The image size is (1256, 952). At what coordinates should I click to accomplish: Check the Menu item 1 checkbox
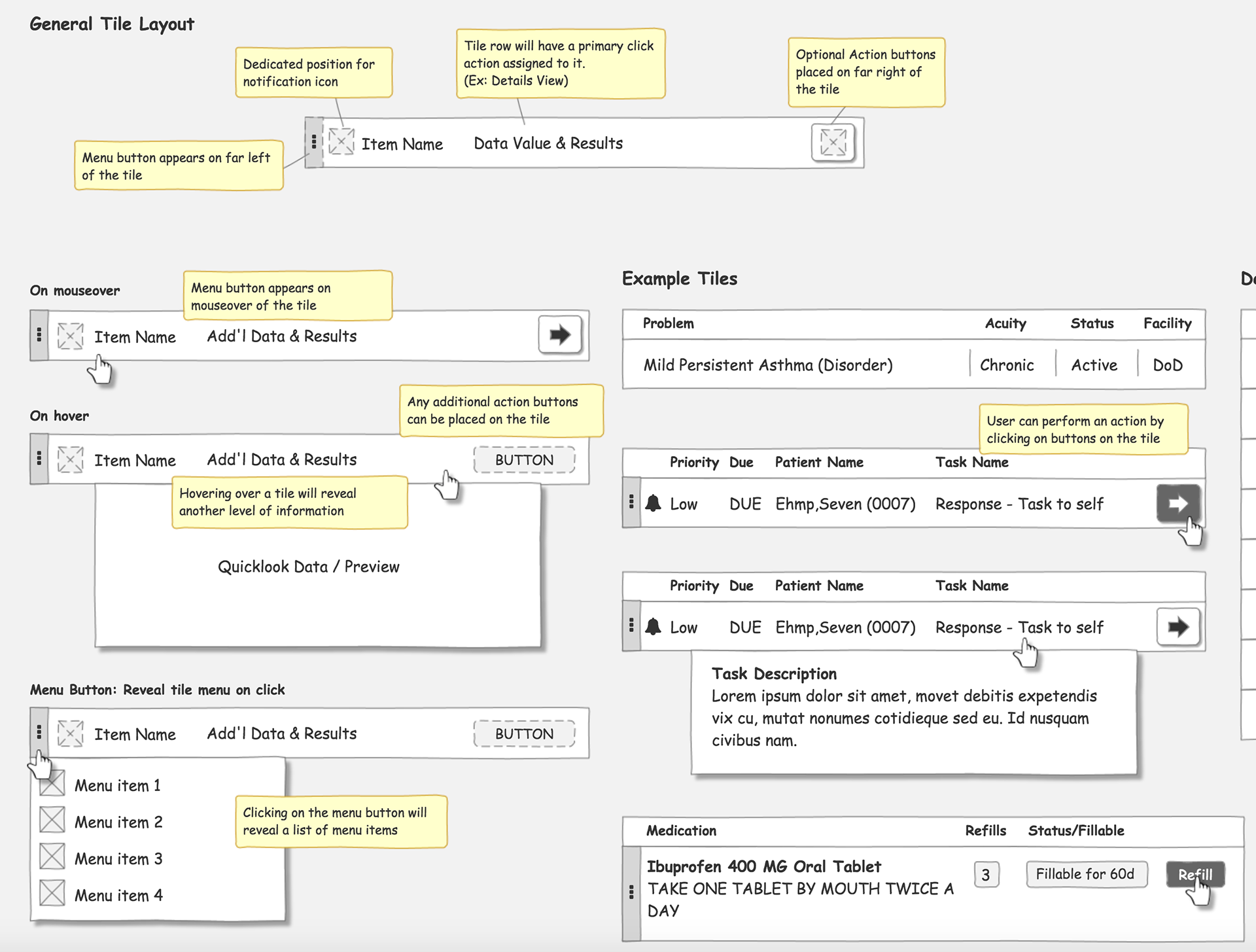click(52, 784)
